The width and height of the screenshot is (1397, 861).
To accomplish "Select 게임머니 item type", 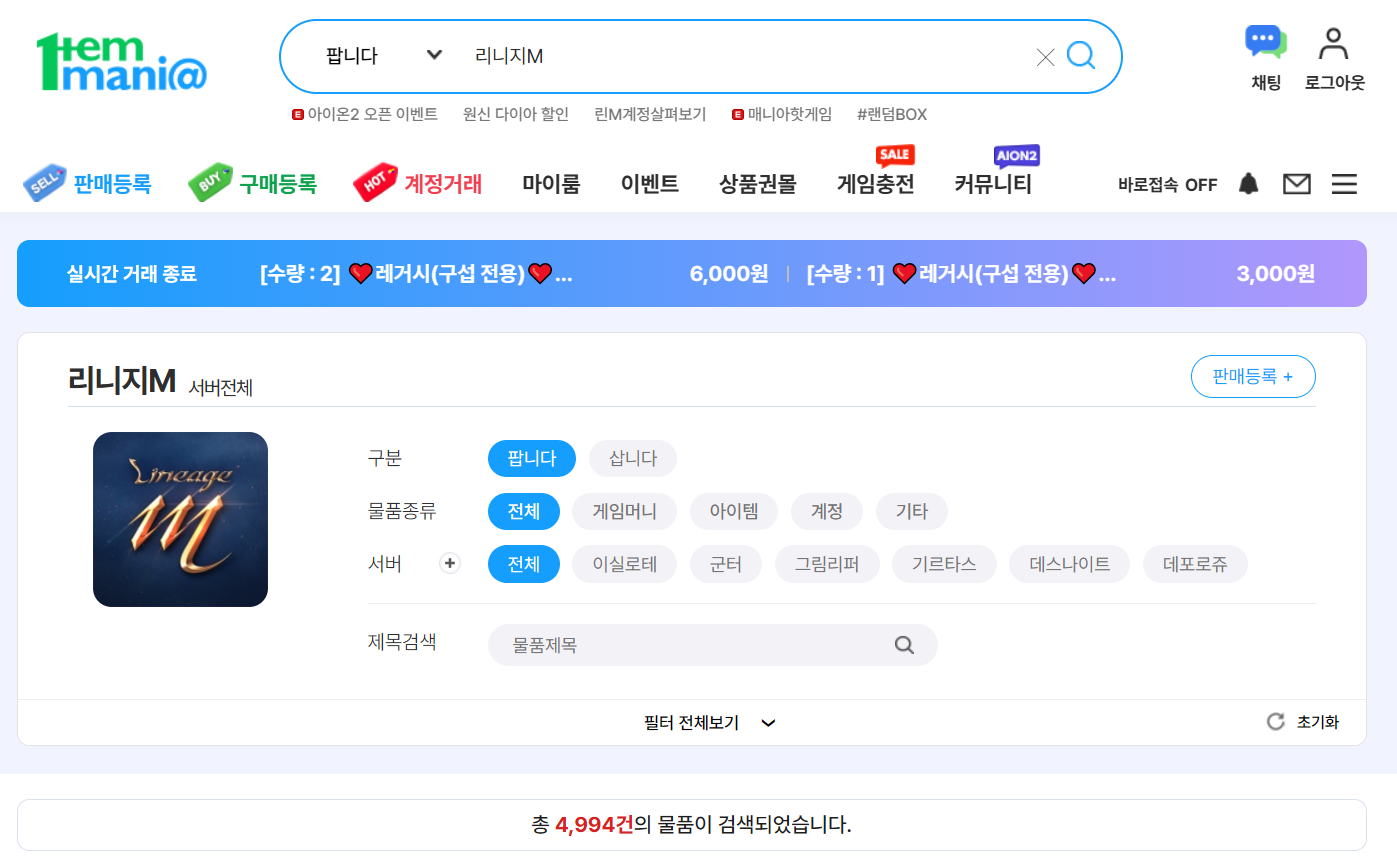I will click(x=625, y=512).
